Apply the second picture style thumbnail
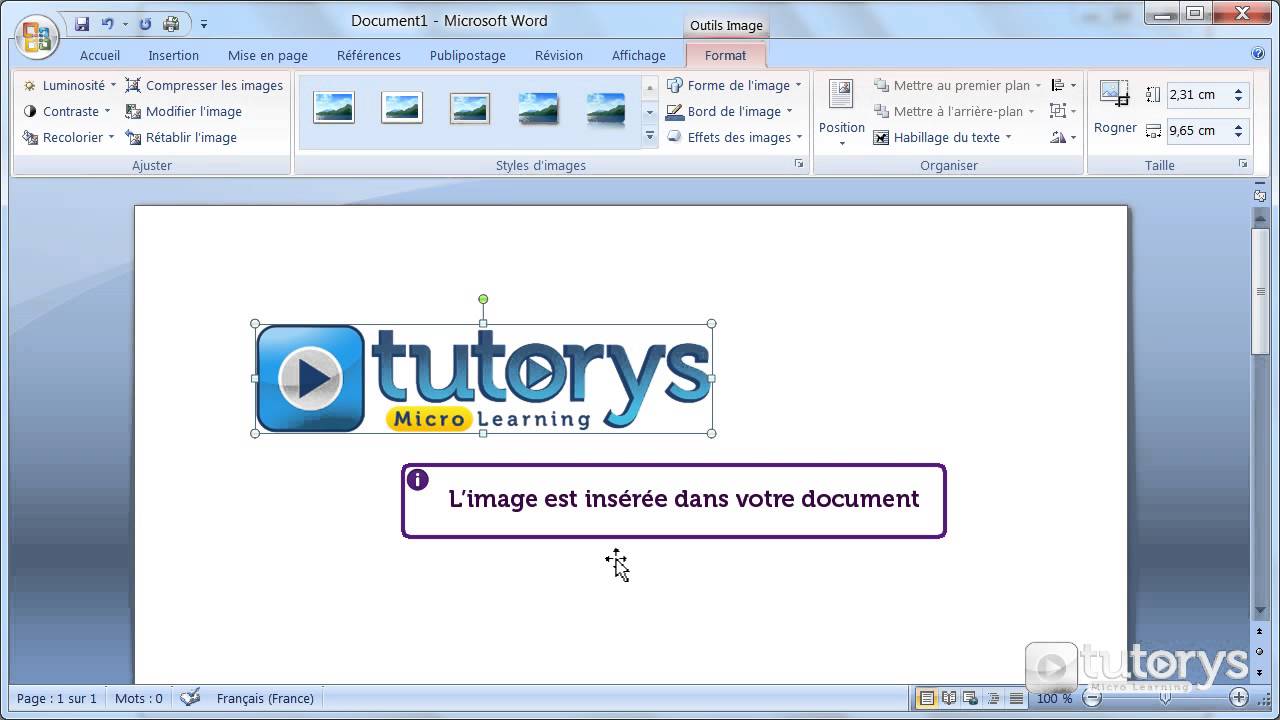The image size is (1280, 720). 402,108
